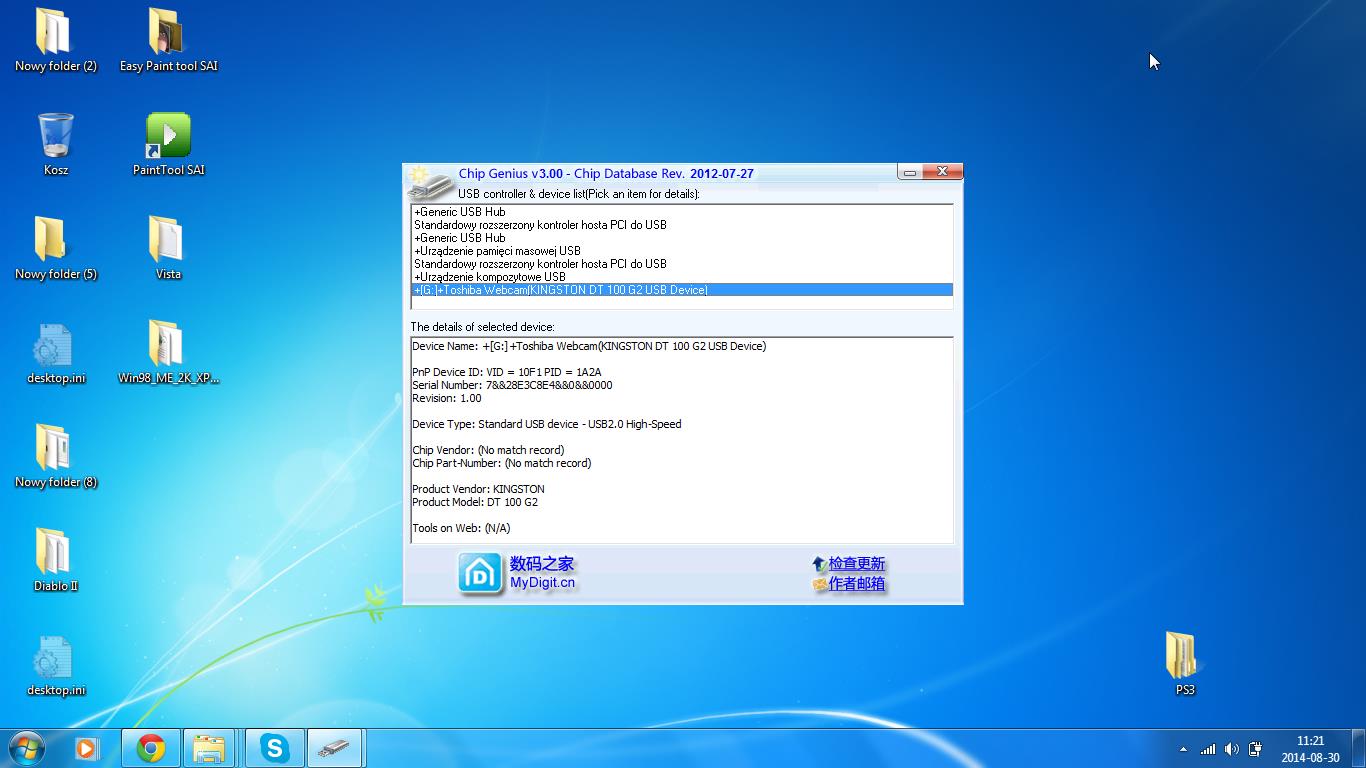This screenshot has height=768, width=1366.
Task: Click the Chip Genius USB drive title icon
Action: (x=429, y=183)
